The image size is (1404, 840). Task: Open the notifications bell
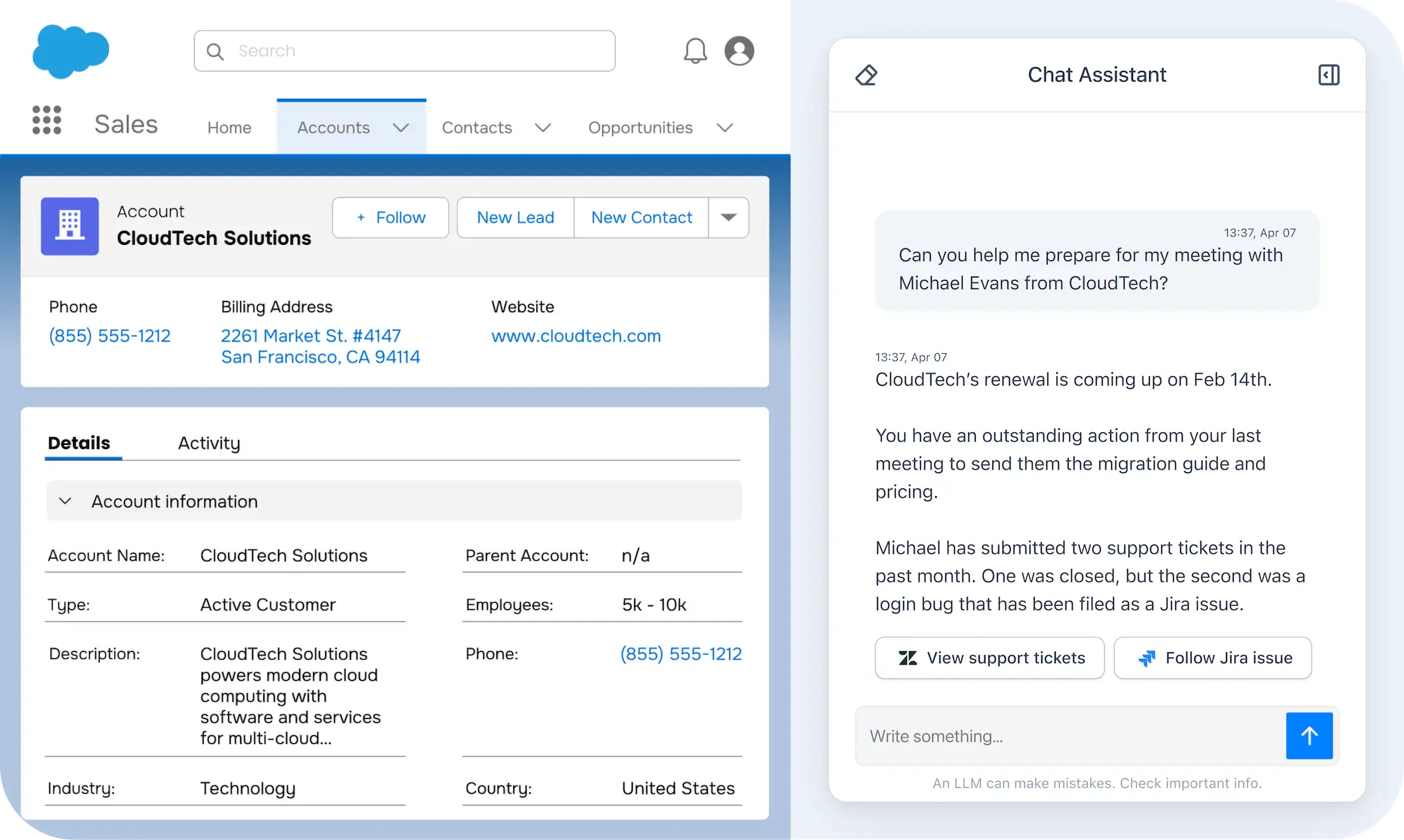pyautogui.click(x=695, y=51)
